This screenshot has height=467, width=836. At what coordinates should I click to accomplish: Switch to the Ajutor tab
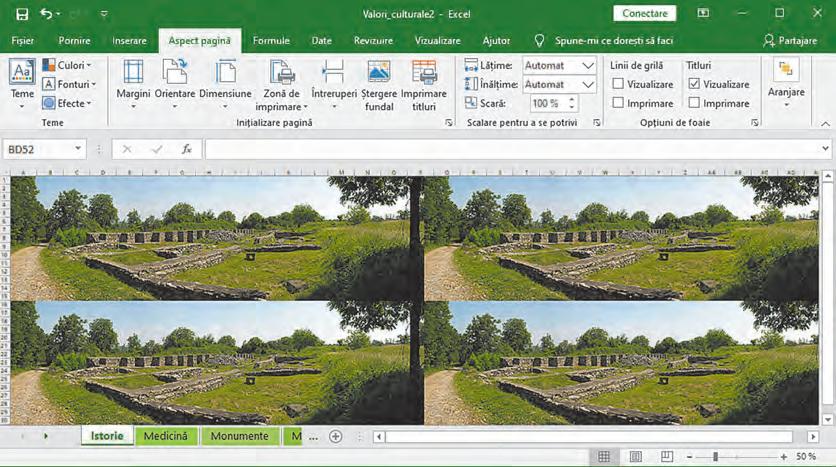click(x=496, y=41)
